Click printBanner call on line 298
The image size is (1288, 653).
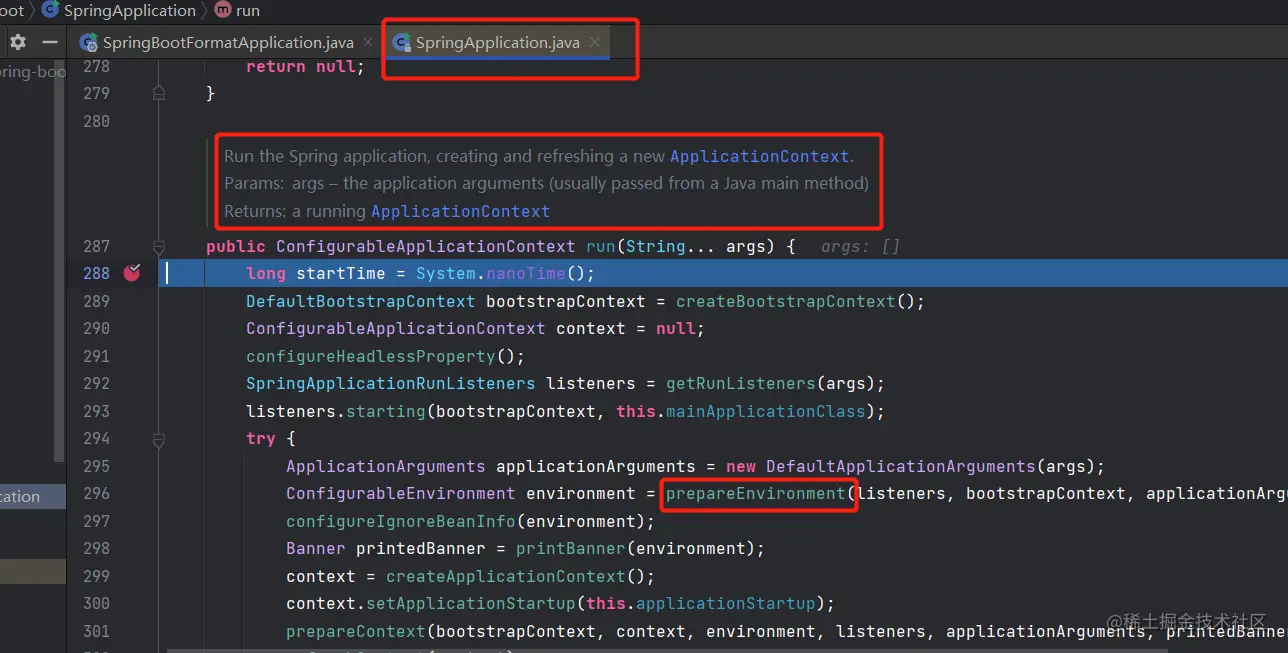[x=571, y=548]
